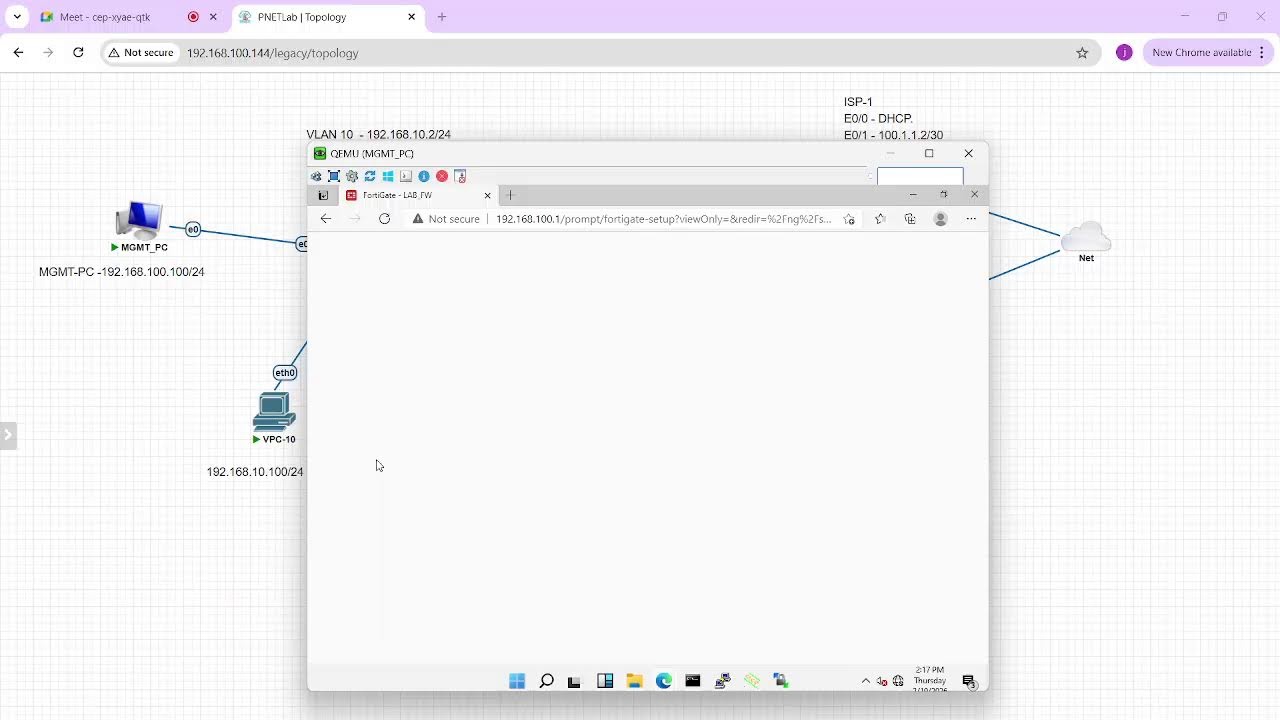This screenshot has width=1280, height=720.
Task: Select the VPC-10 computer node icon
Action: pos(274,412)
